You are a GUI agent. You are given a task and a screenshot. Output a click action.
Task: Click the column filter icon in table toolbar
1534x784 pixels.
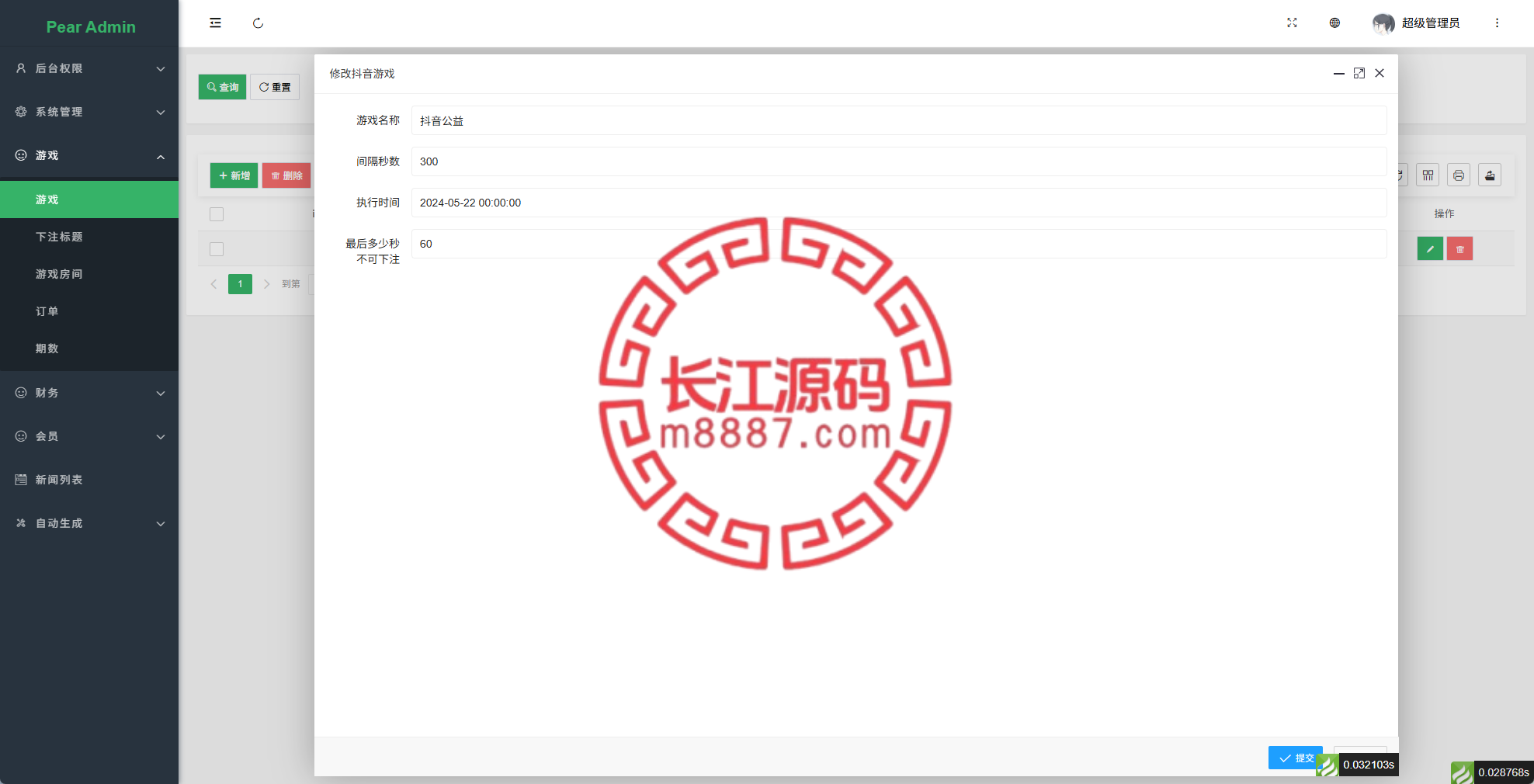point(1428,175)
